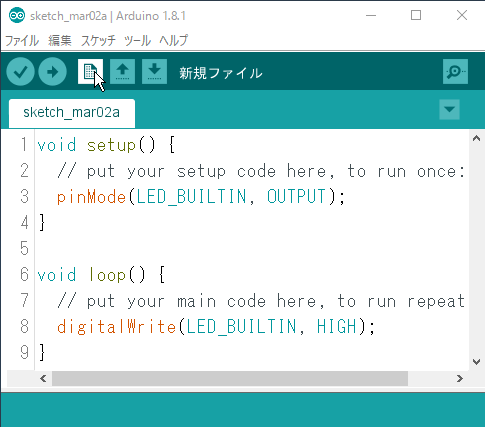Click the vertical scrollbar down arrow
Viewport: 485px width, 427px height.
(x=476, y=362)
